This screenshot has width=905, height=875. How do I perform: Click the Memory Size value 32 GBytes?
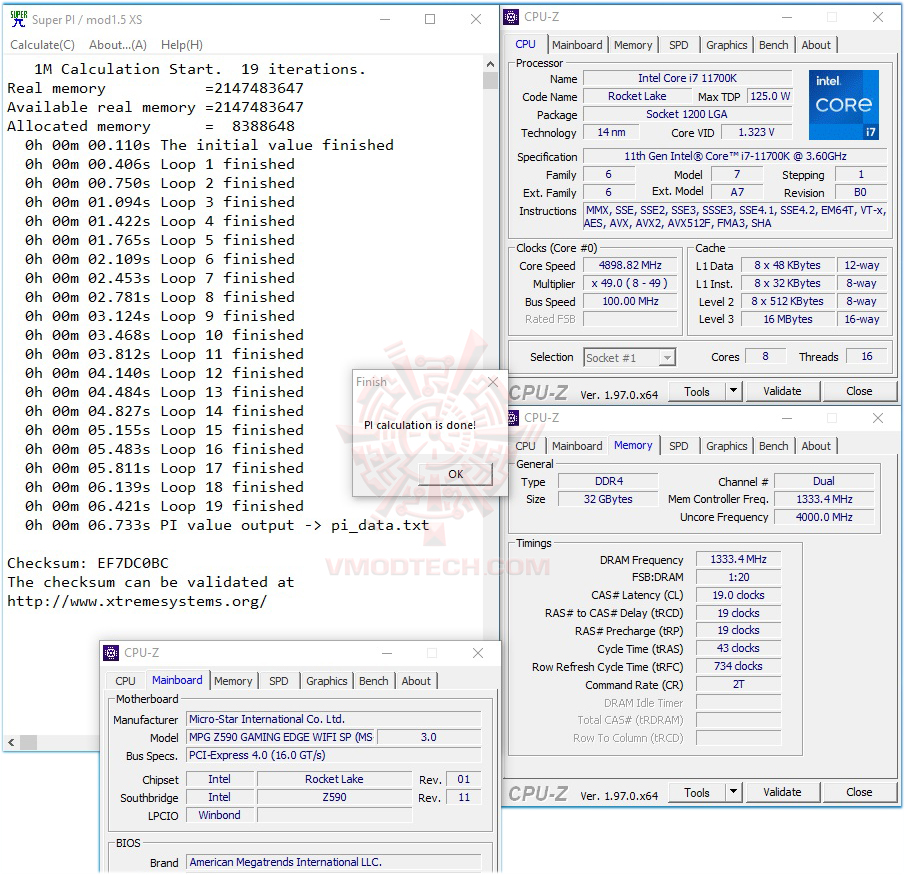[x=608, y=499]
